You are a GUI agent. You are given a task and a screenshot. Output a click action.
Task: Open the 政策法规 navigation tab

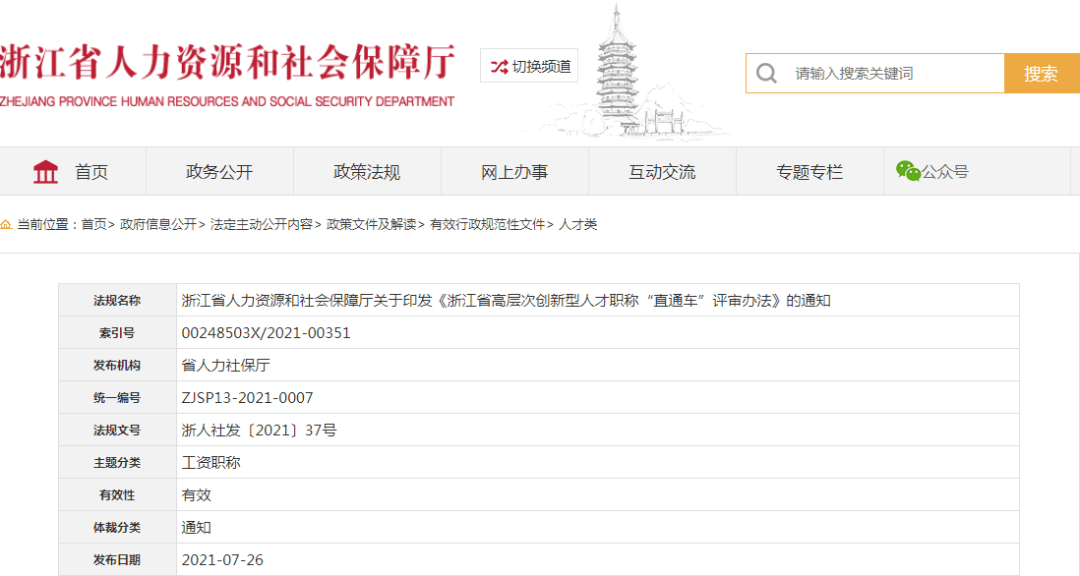coord(367,172)
